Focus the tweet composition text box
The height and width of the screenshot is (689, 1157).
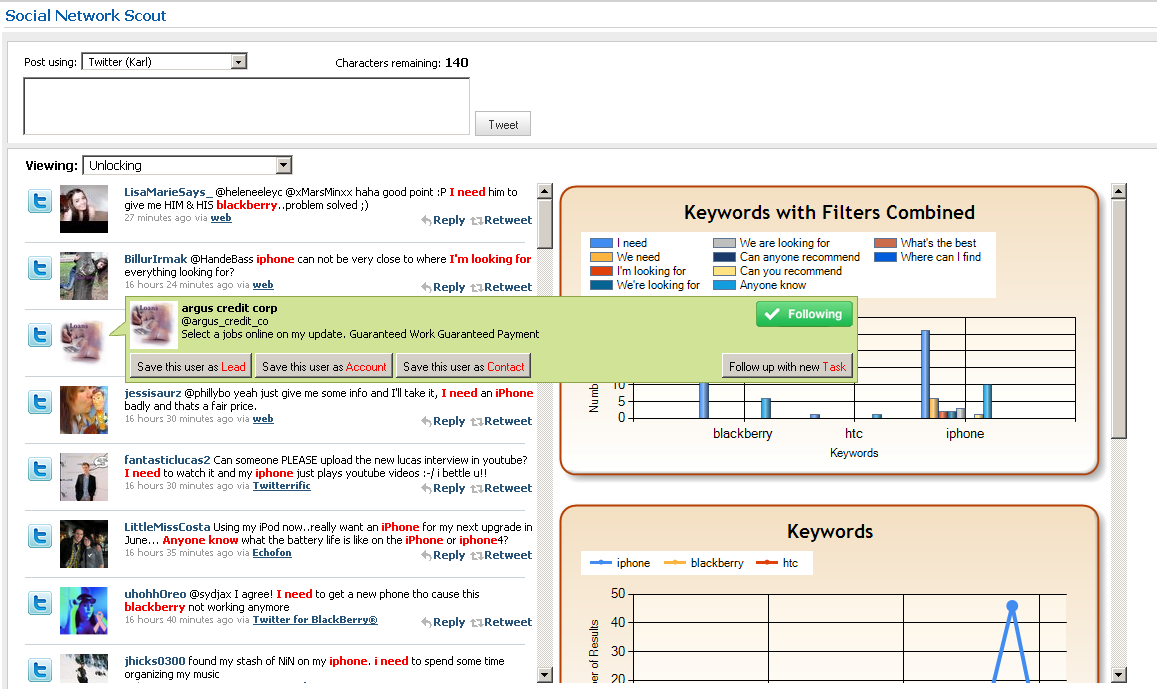246,106
